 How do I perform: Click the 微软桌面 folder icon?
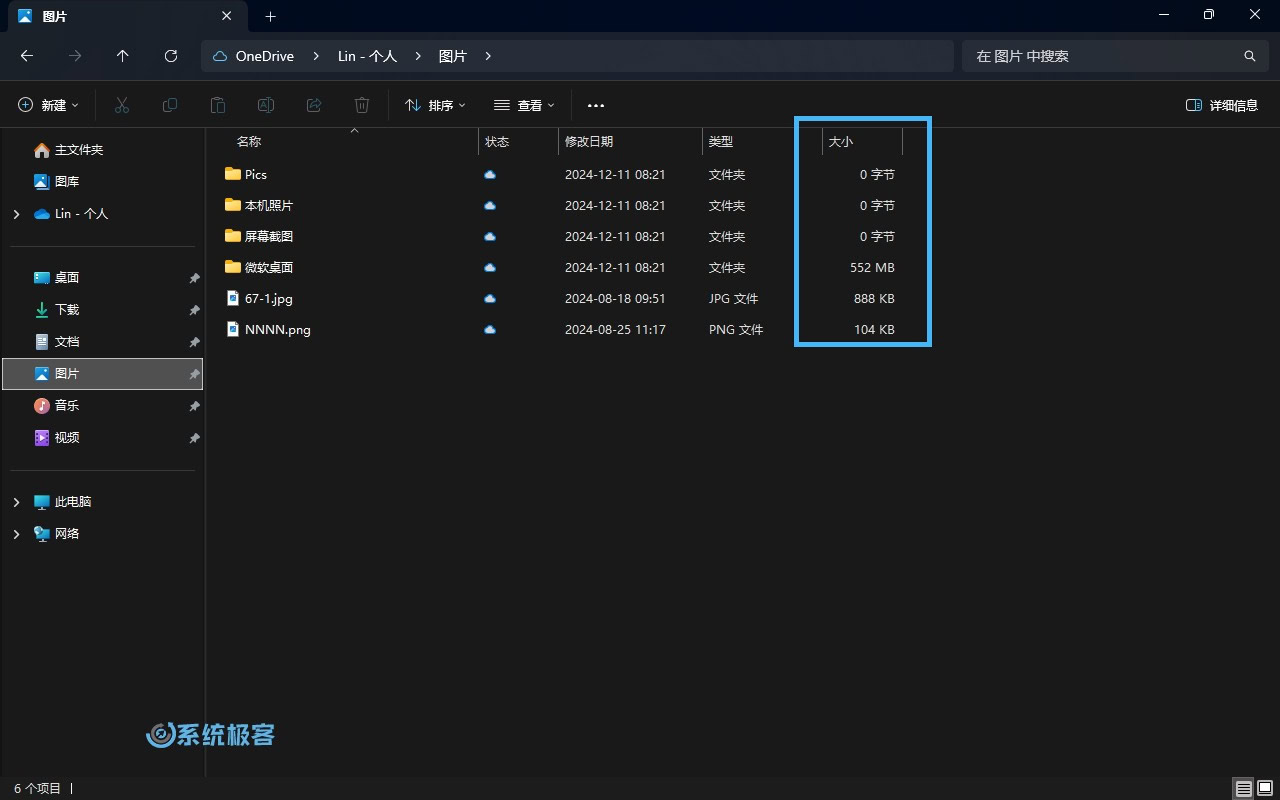point(233,267)
